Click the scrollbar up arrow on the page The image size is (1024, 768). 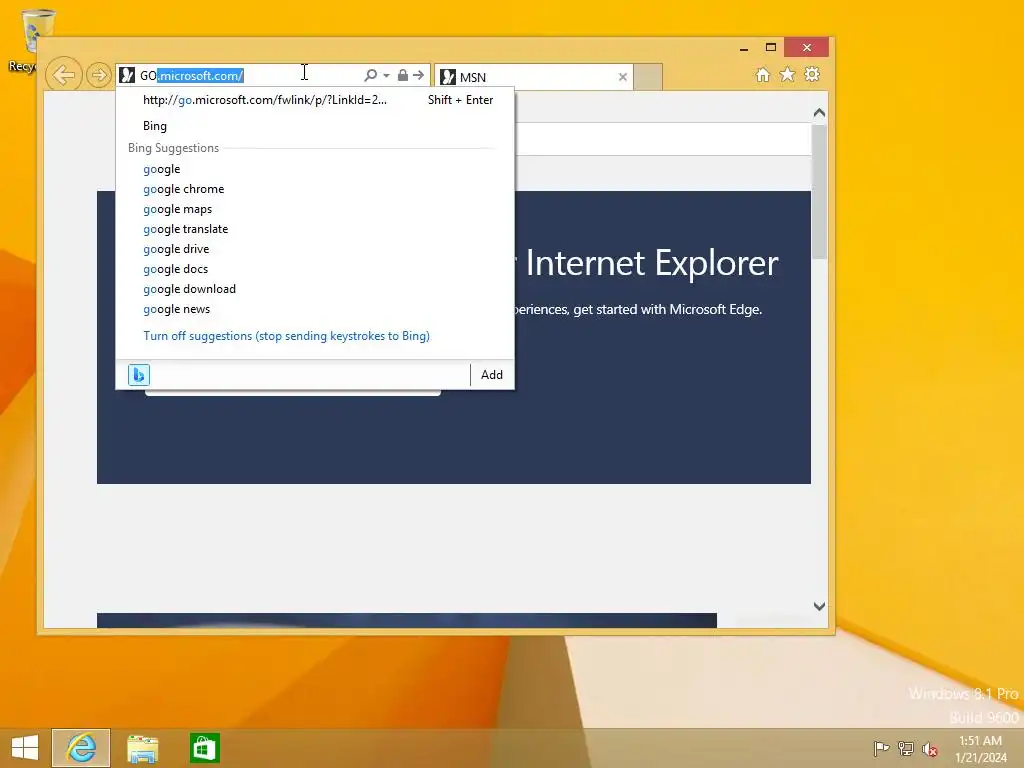(x=819, y=113)
